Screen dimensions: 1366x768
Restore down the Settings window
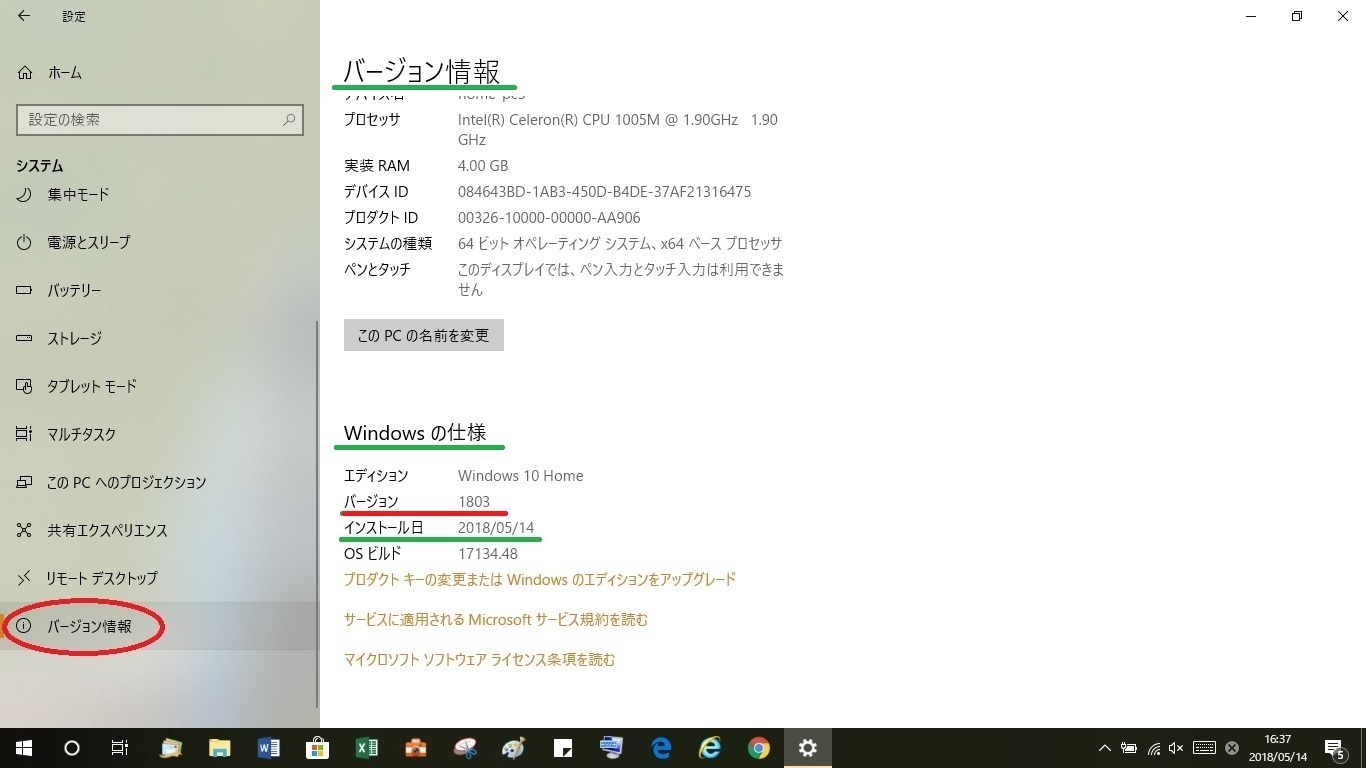coord(1297,16)
